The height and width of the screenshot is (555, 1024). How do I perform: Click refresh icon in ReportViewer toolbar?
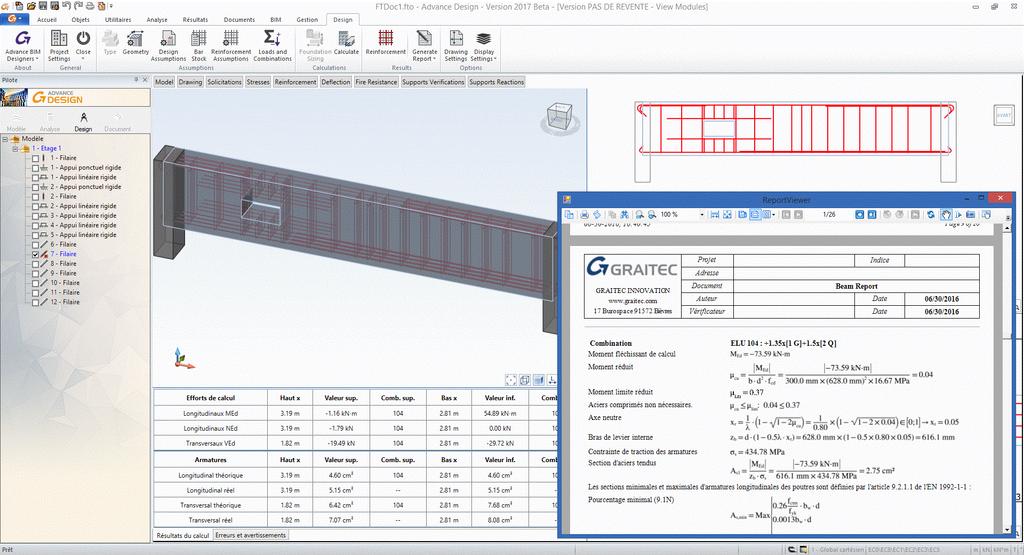pyautogui.click(x=931, y=214)
